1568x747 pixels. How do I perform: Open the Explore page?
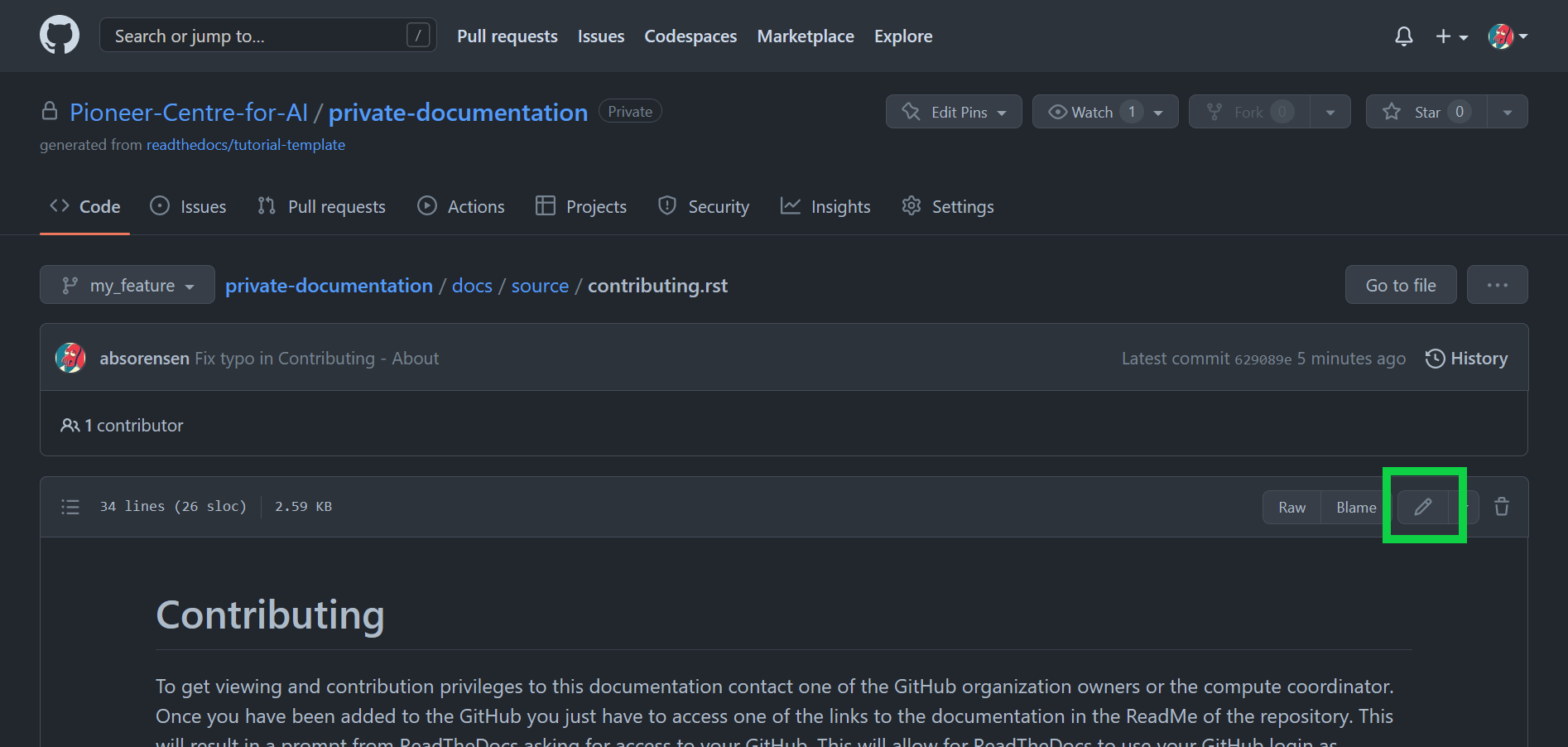[x=903, y=36]
